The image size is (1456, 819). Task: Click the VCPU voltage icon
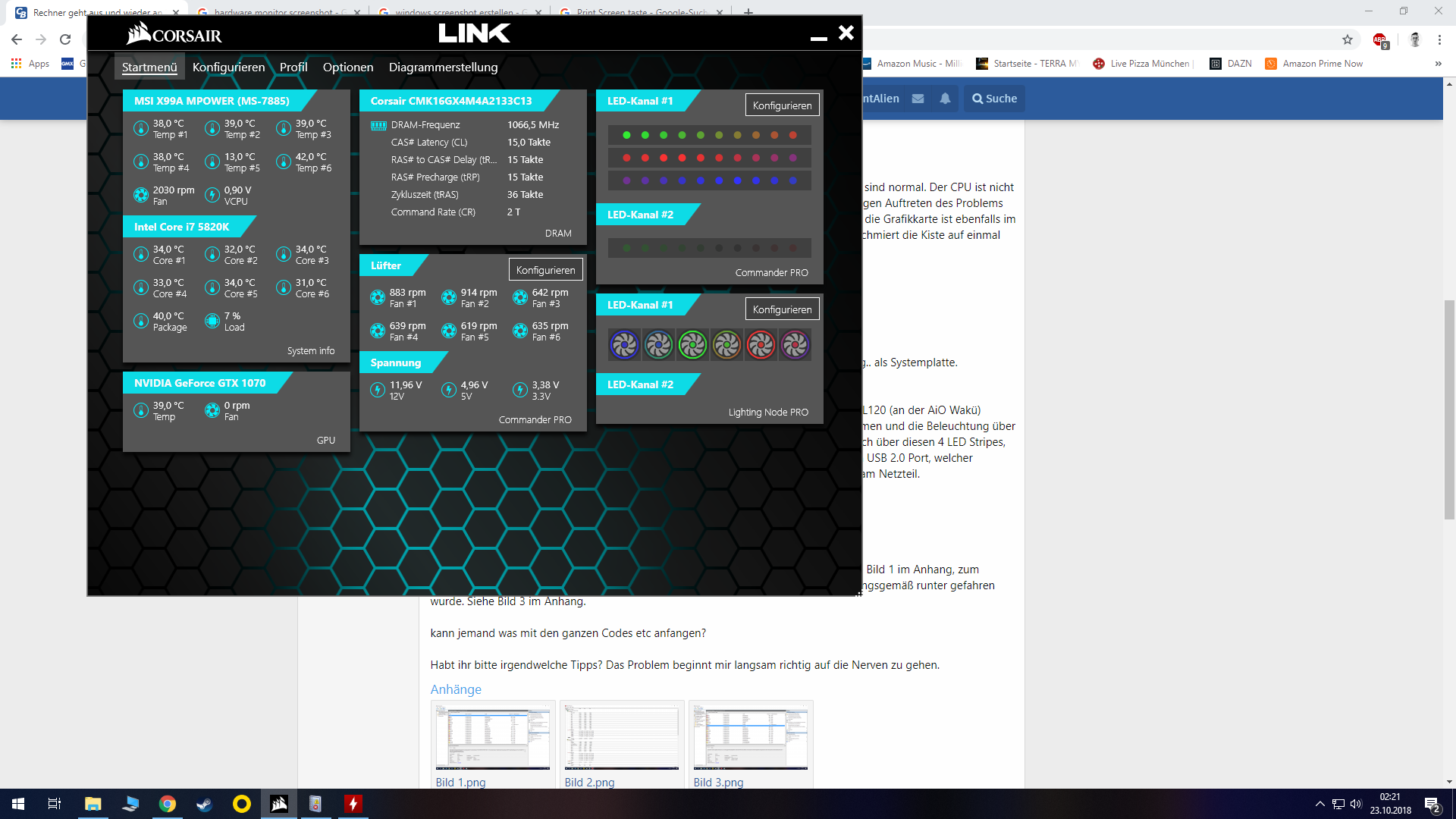(212, 195)
